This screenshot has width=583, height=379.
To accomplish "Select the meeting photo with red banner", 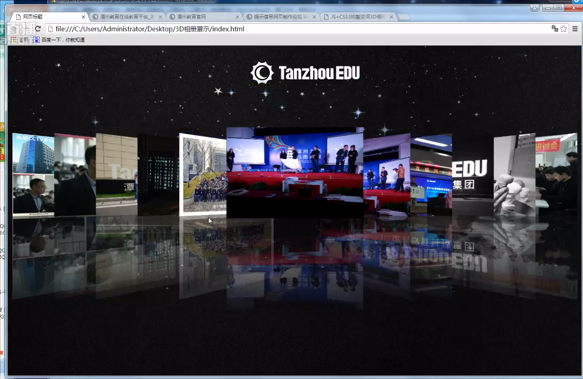I will (556, 174).
